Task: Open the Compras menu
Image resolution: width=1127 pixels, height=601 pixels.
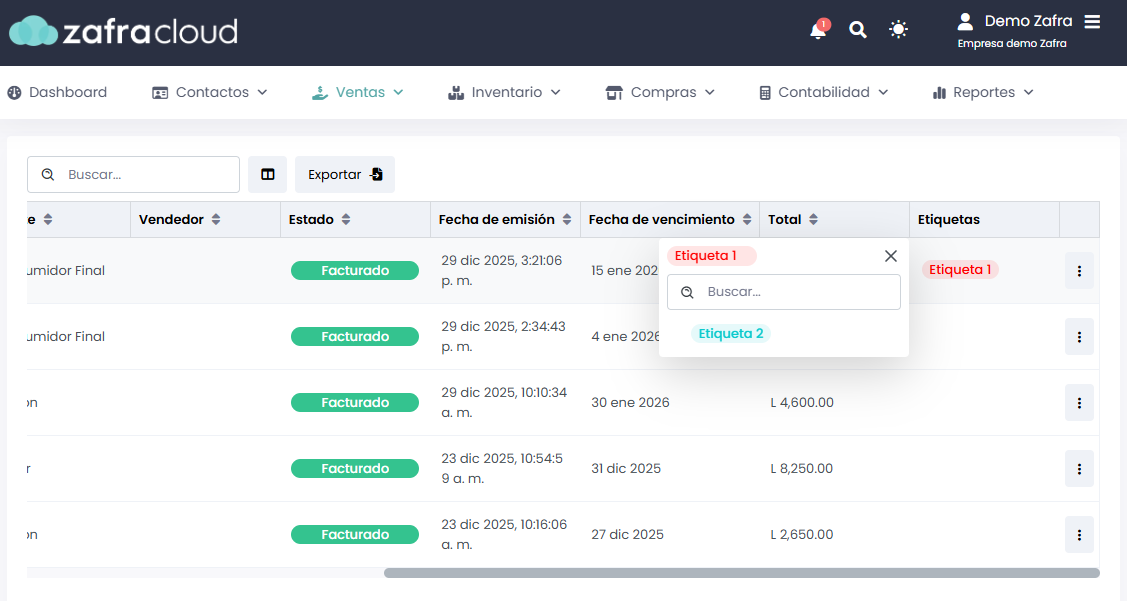Action: coord(661,92)
